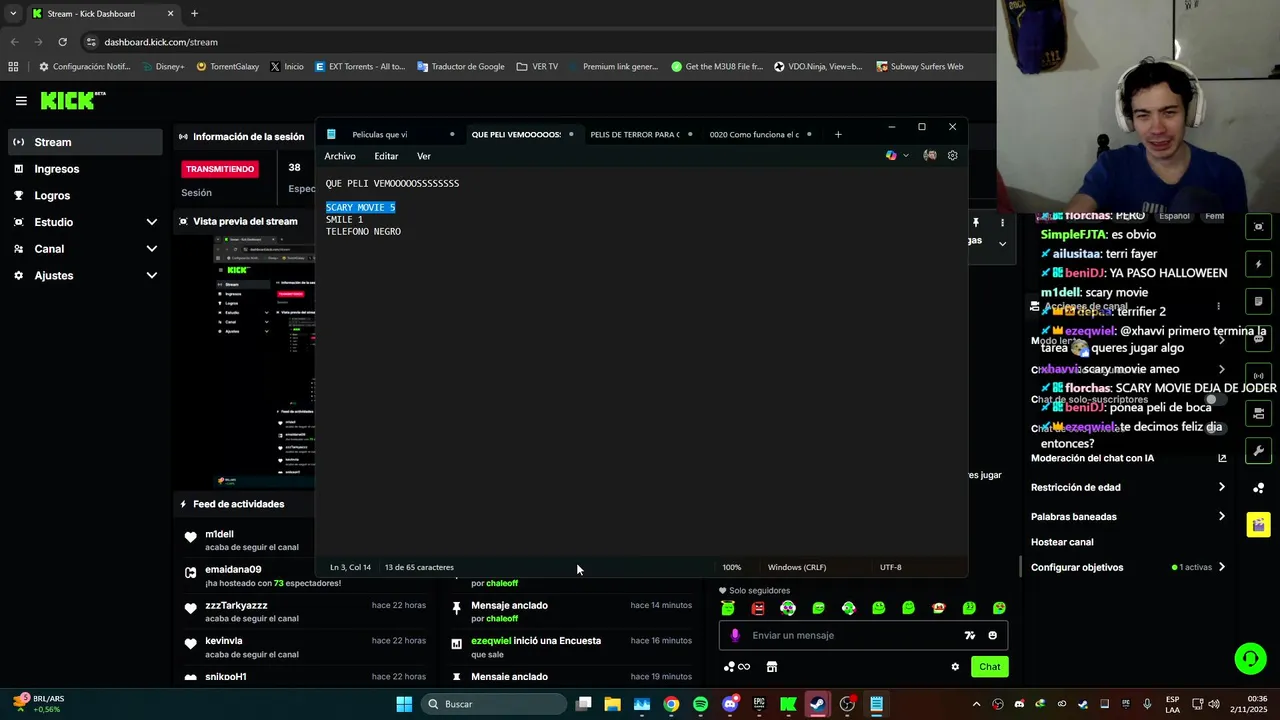This screenshot has width=1280, height=720.
Task: Open Spotify from the taskbar
Action: click(x=700, y=704)
